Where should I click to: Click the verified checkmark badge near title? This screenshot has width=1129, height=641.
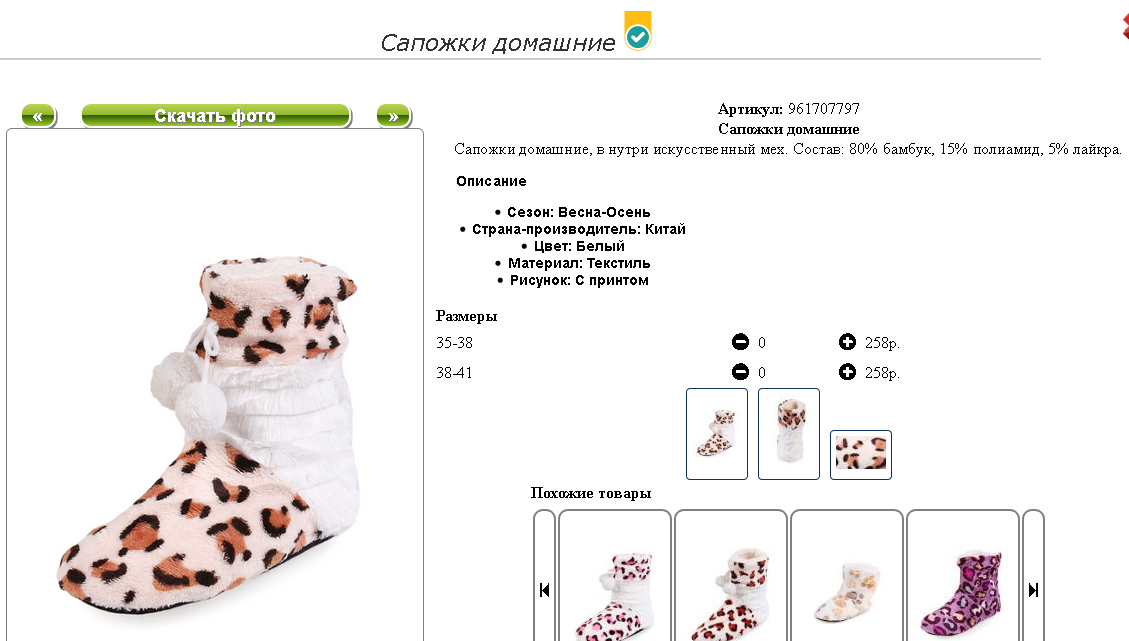pos(637,31)
